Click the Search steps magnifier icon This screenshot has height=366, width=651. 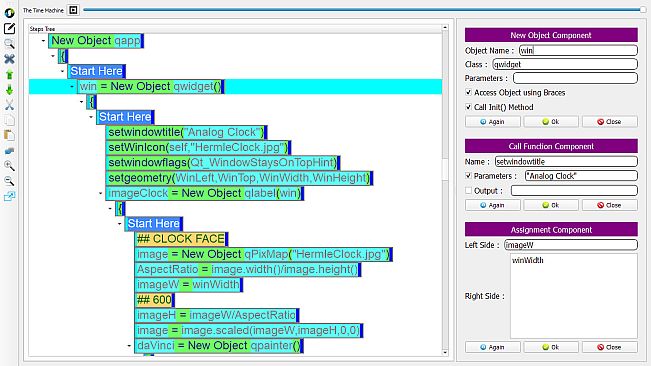pos(9,44)
